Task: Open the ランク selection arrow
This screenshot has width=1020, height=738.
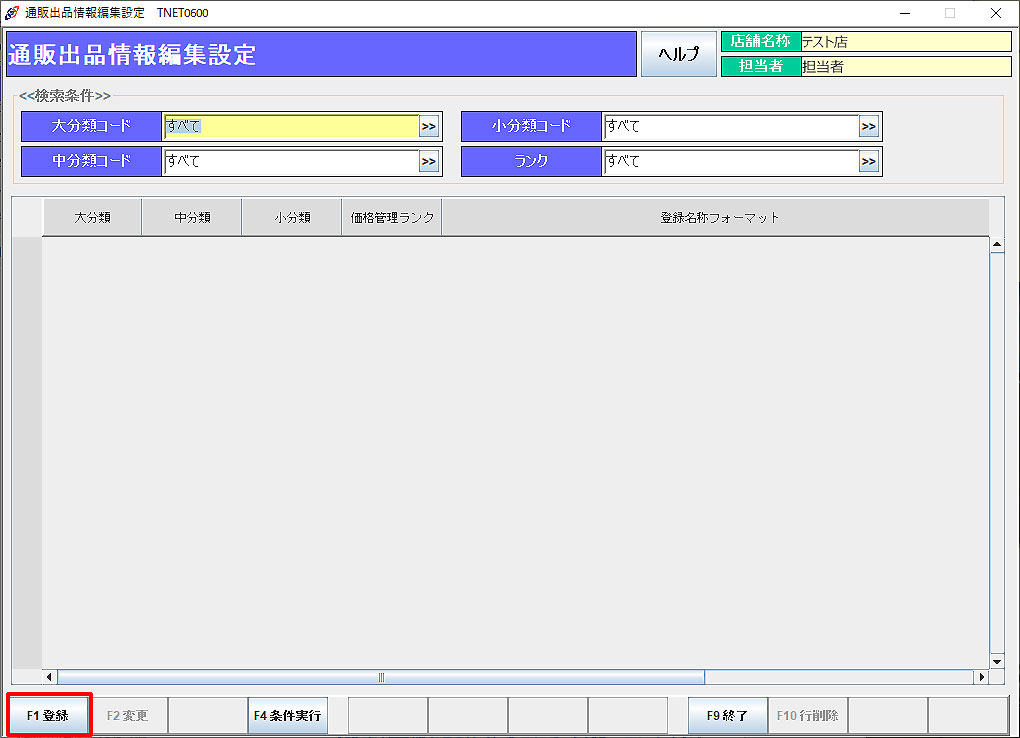Action: [868, 162]
